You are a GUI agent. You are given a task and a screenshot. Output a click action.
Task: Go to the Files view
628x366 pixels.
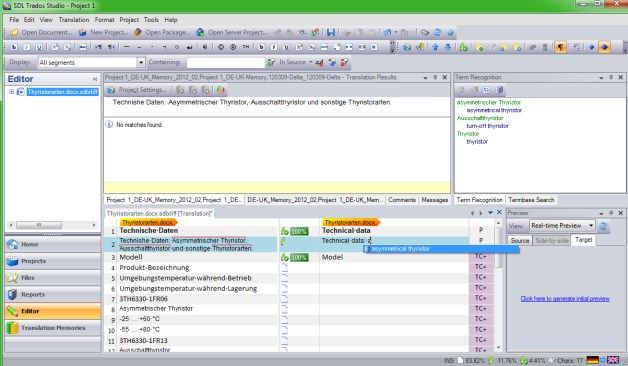(x=52, y=278)
